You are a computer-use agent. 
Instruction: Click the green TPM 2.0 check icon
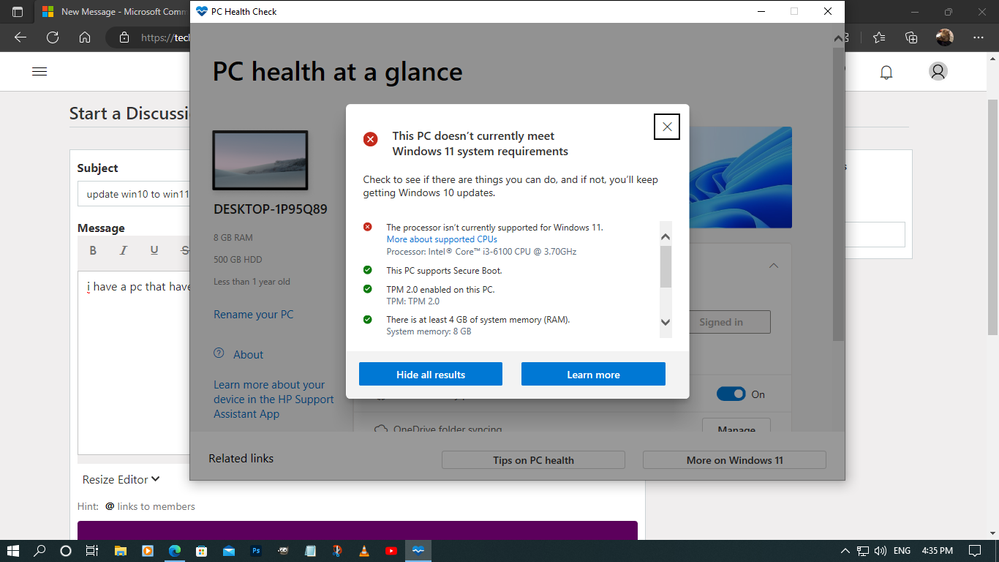pos(368,289)
